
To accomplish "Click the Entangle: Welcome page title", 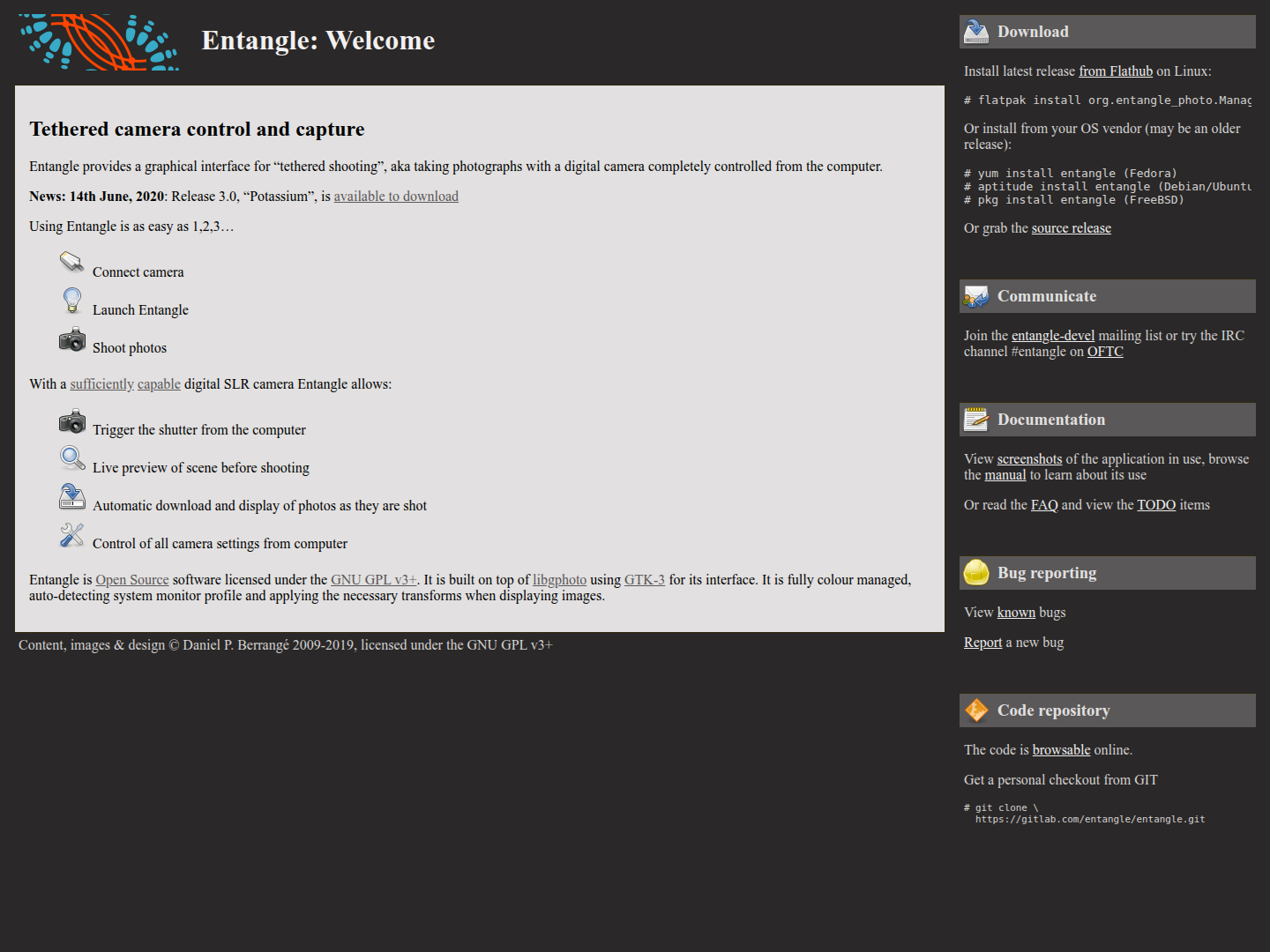I will pyautogui.click(x=318, y=41).
